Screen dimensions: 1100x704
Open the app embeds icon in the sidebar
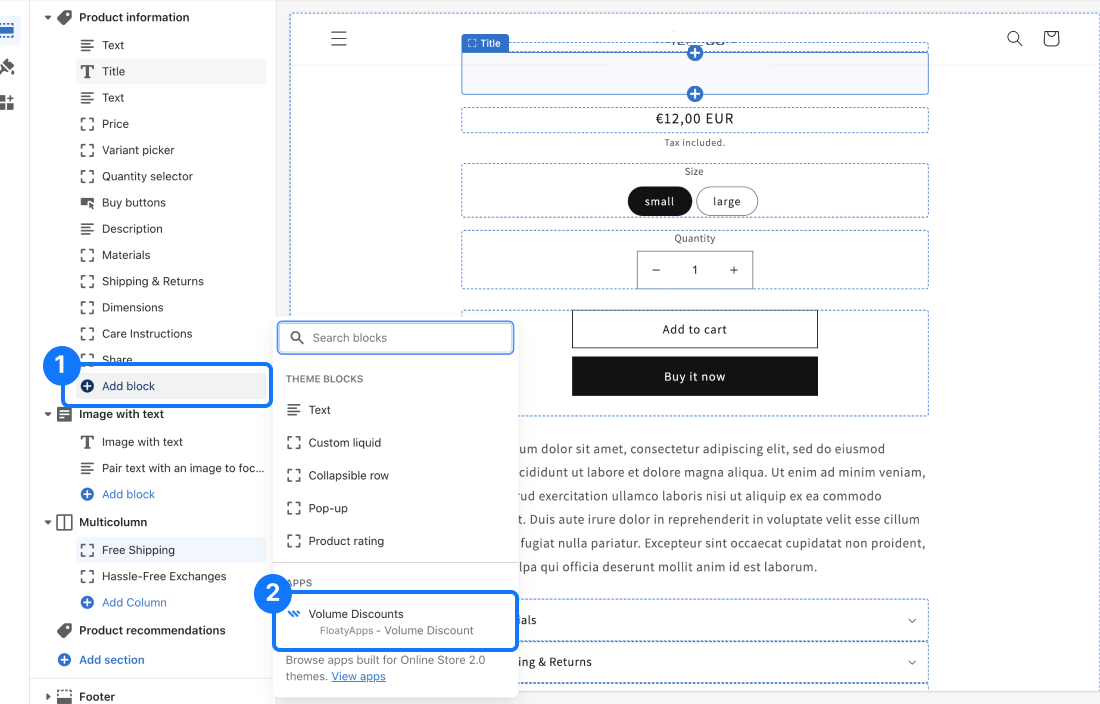tap(8, 102)
